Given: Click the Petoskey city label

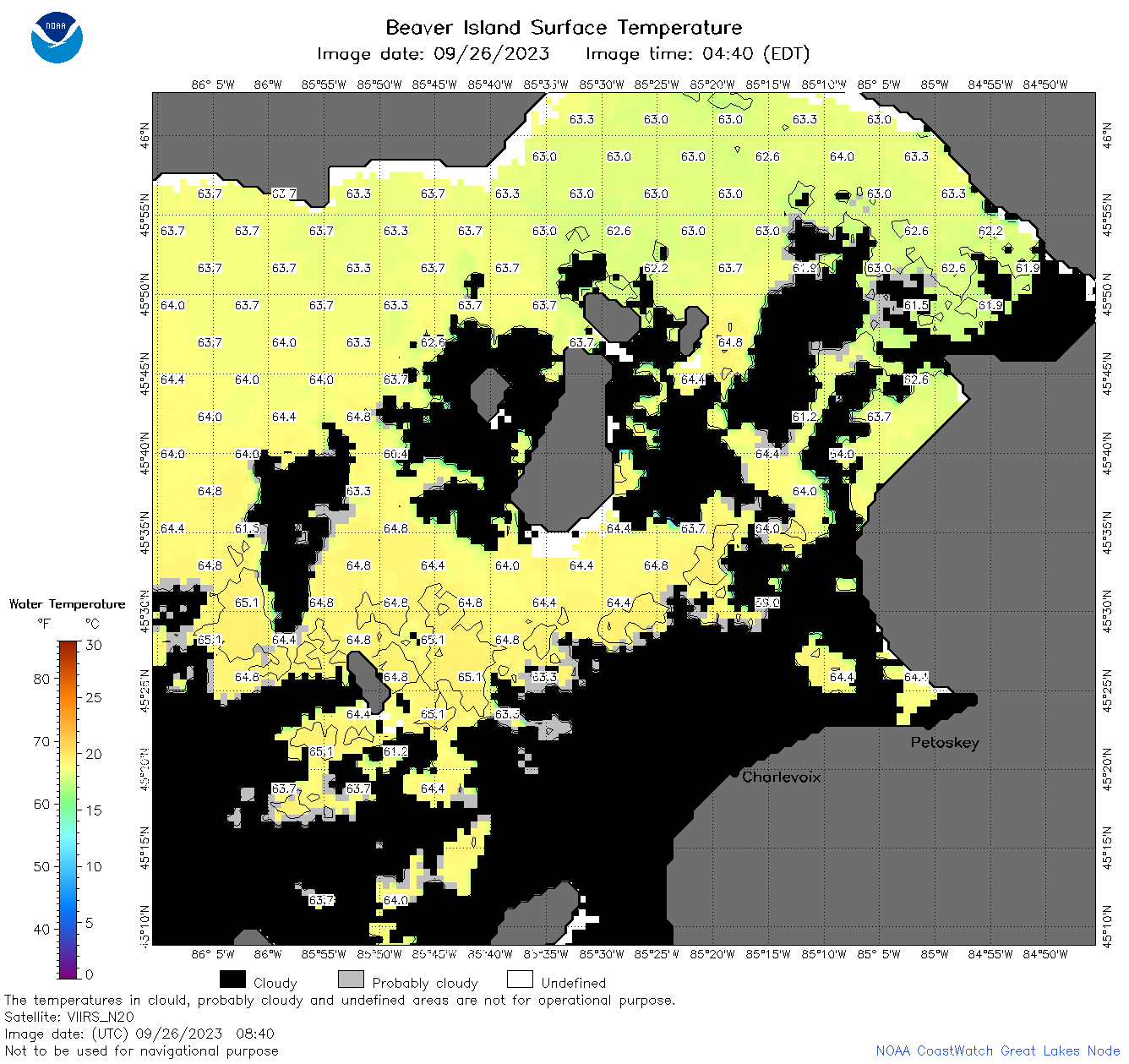Looking at the screenshot, I should click(945, 743).
